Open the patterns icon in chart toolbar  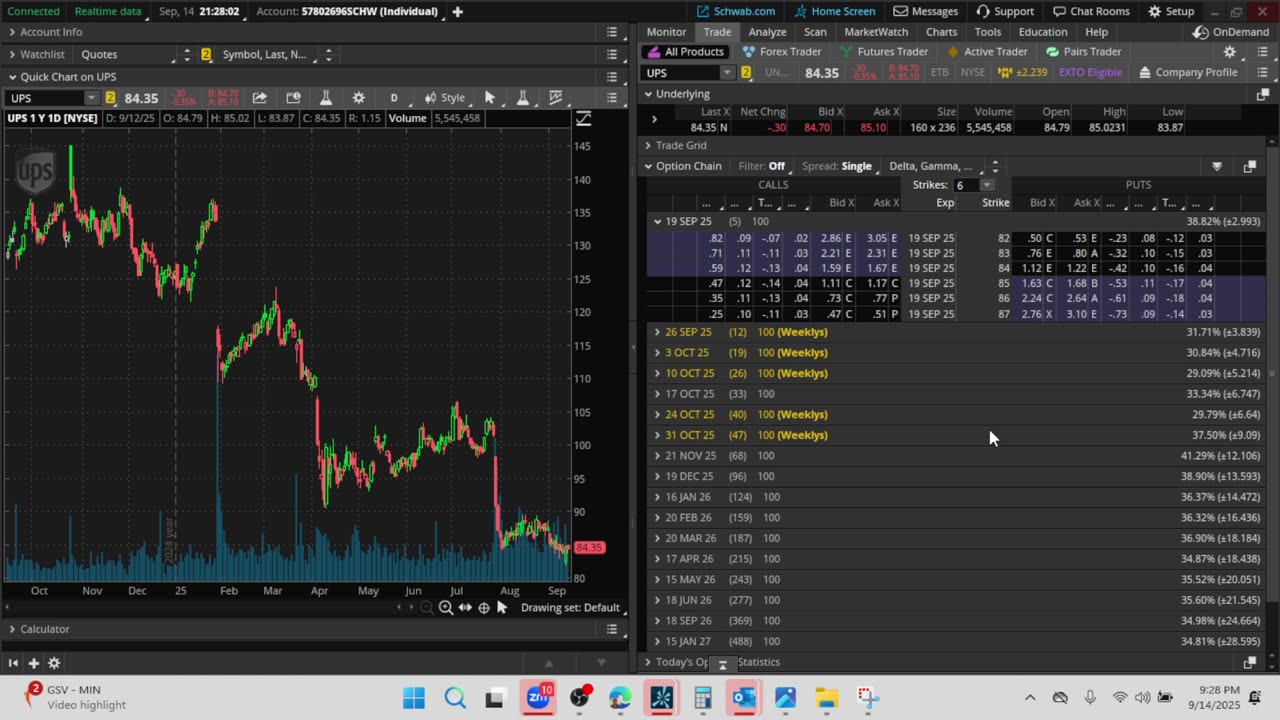pos(556,98)
